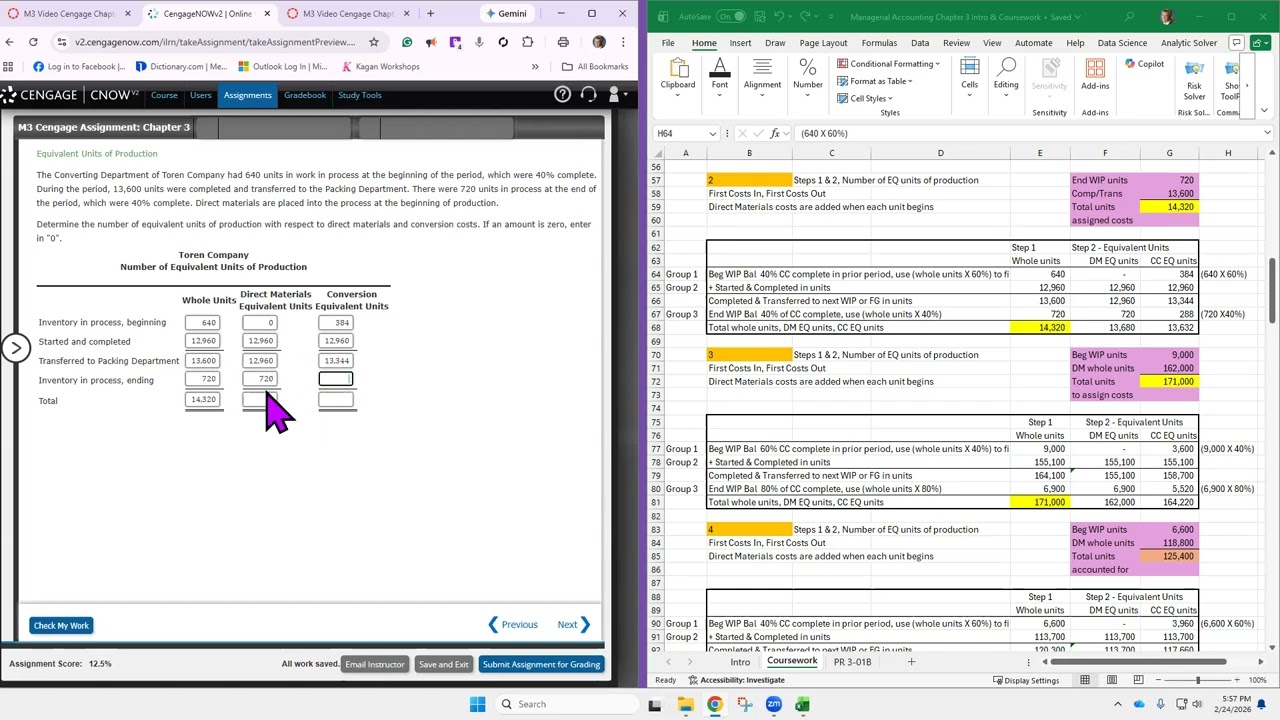Switch Excel to Page Break Preview
This screenshot has height=720, width=1280.
coord(1137,680)
